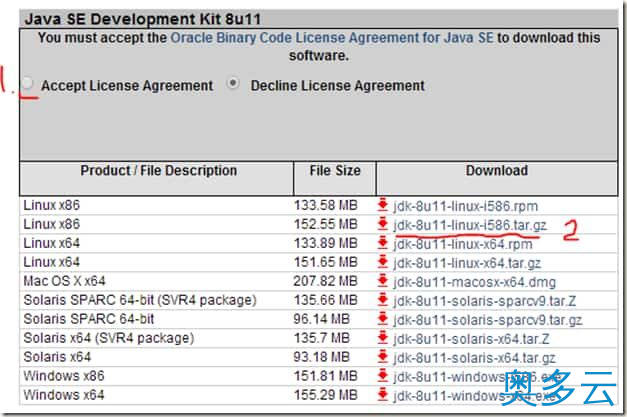Viewport: 627px width, 417px height.
Task: Click the 93.18 MB file size
Action: coord(321,357)
